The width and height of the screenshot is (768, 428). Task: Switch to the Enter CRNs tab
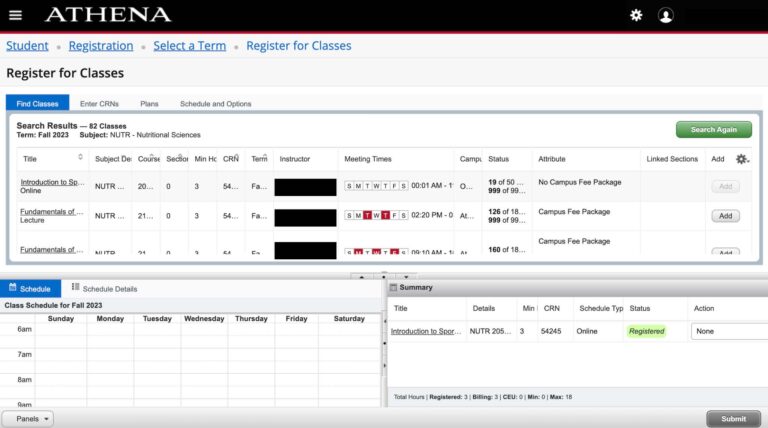[x=99, y=104]
